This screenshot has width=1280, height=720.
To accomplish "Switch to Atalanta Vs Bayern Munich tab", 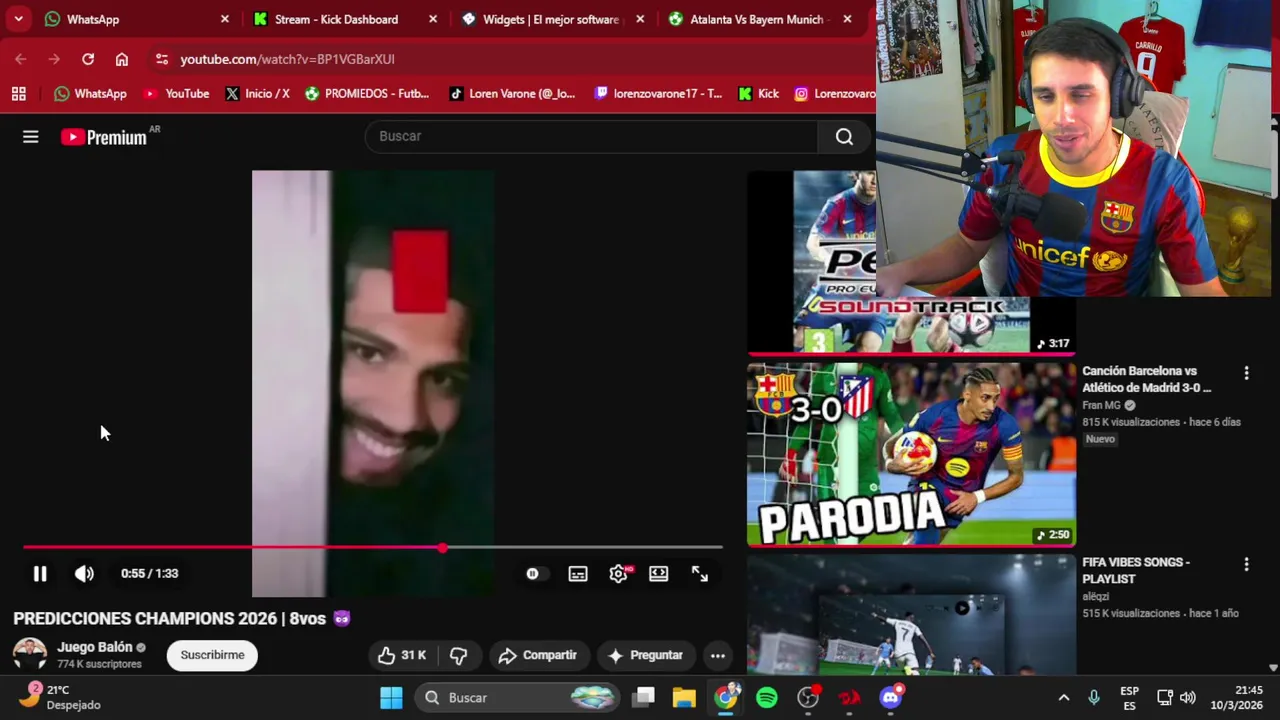I will (760, 19).
